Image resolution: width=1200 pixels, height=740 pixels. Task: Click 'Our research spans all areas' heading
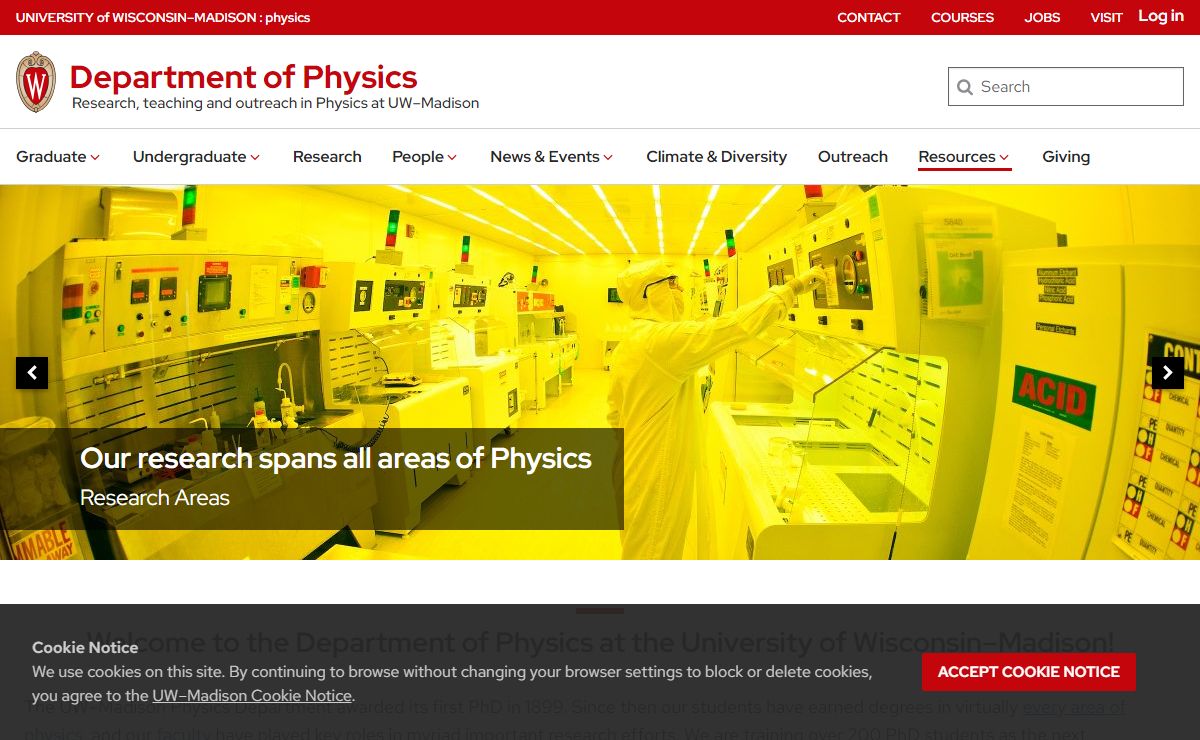point(336,458)
